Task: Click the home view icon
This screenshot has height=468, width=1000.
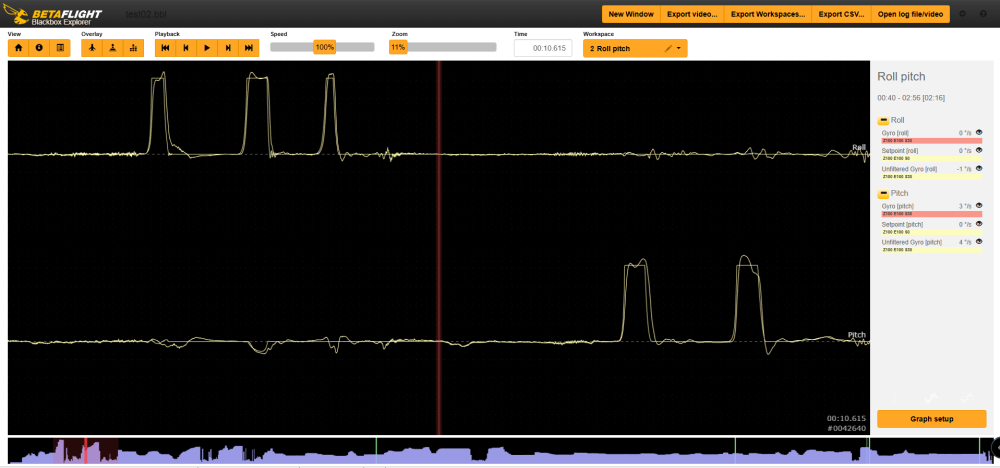Action: [x=18, y=47]
